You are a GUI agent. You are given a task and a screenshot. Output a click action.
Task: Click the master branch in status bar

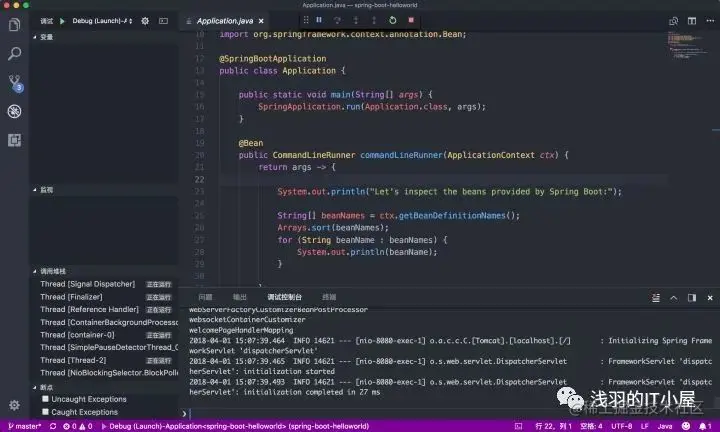click(25, 426)
